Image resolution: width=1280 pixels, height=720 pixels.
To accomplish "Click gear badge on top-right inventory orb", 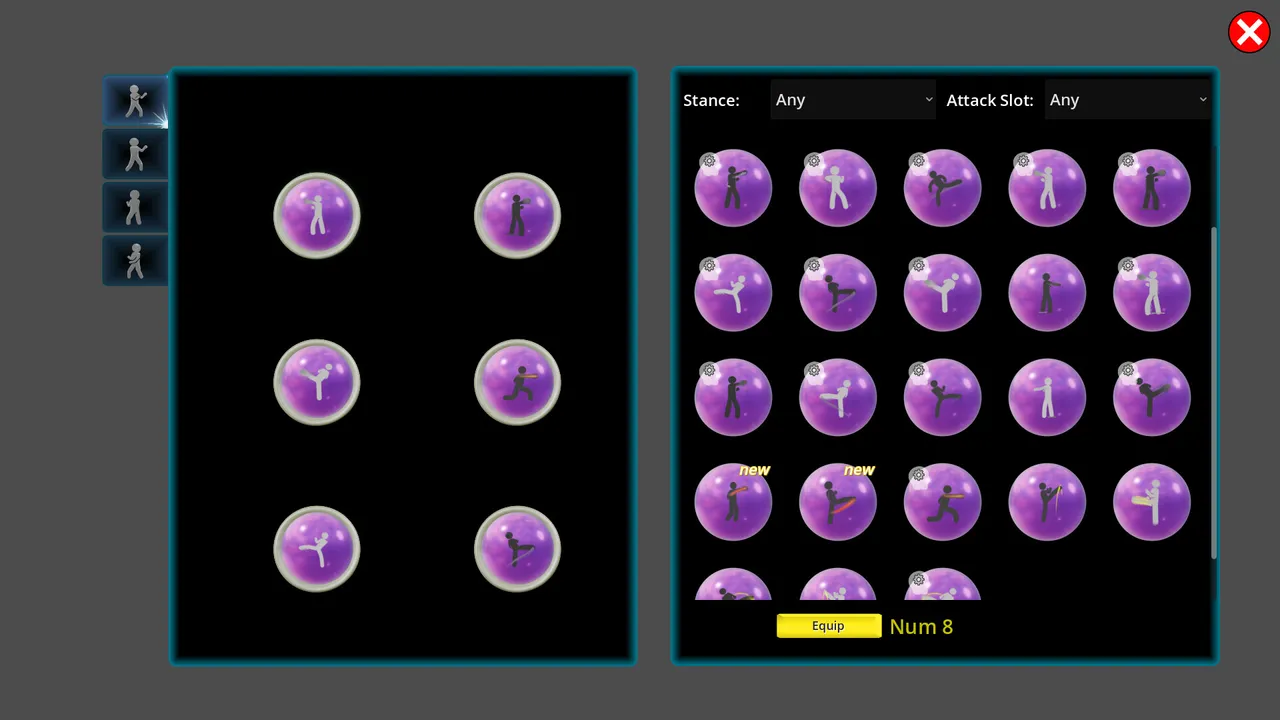I will (x=1128, y=161).
